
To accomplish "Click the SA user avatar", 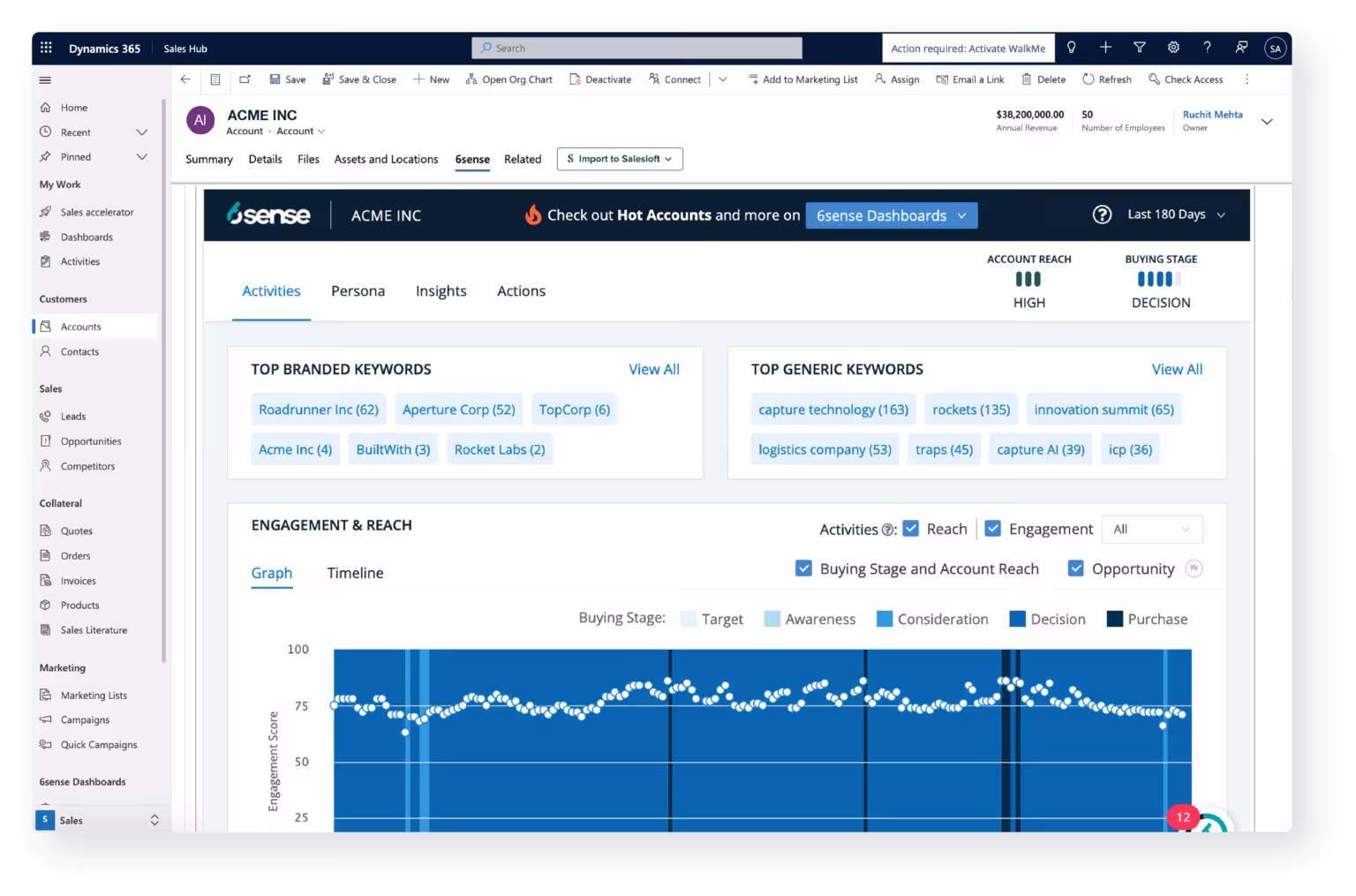I will 1275,49.
